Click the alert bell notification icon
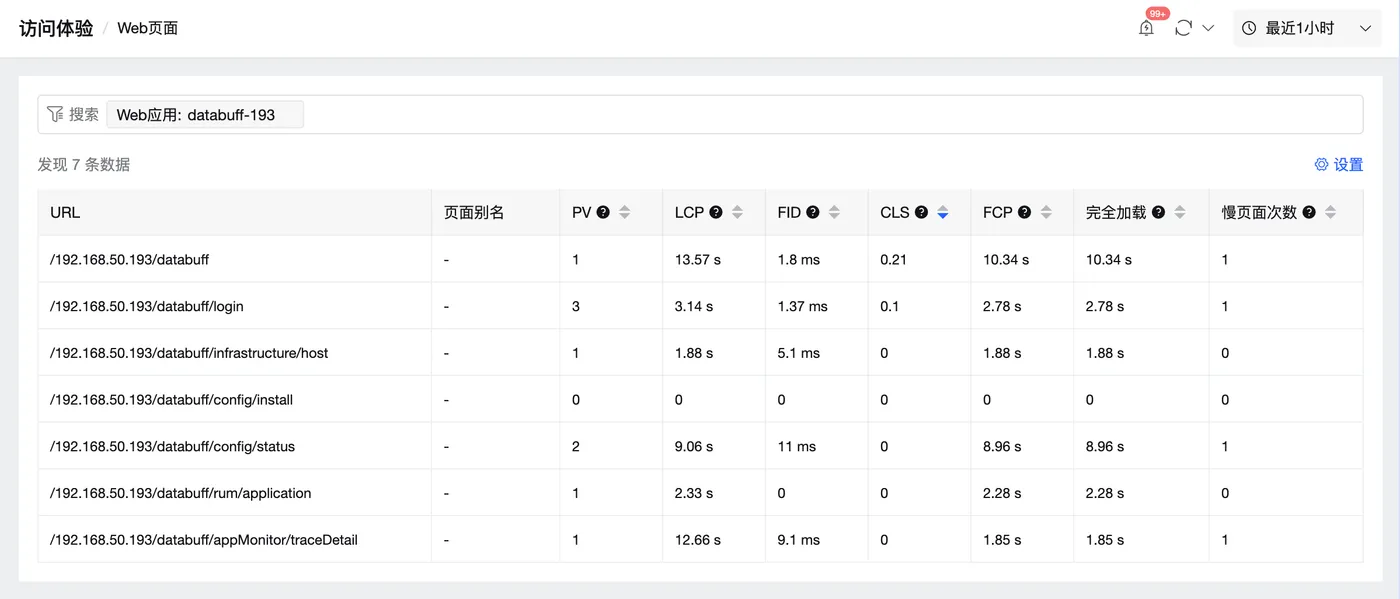Image resolution: width=1400 pixels, height=599 pixels. tap(1146, 28)
